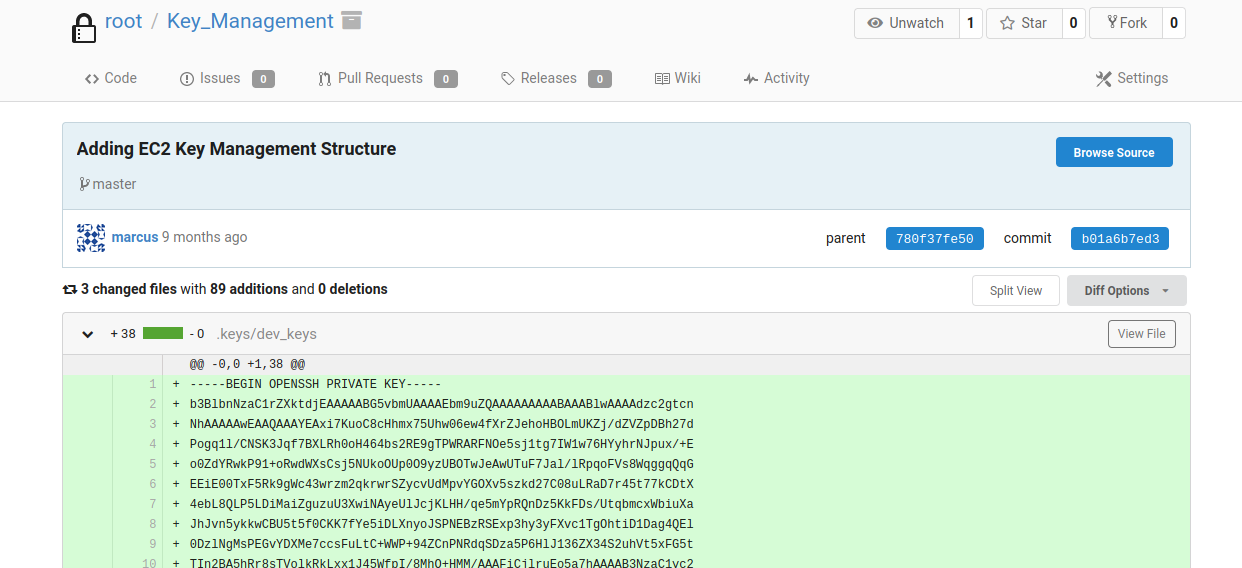Click View File for dev_keys

1141,334
